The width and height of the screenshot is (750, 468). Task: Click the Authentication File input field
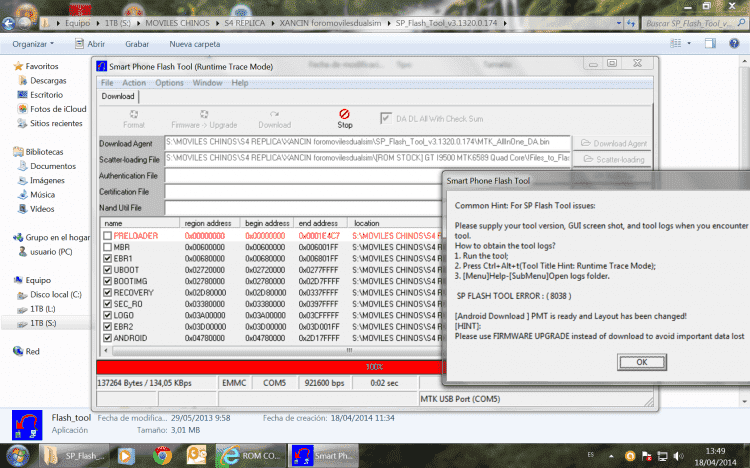pos(303,176)
